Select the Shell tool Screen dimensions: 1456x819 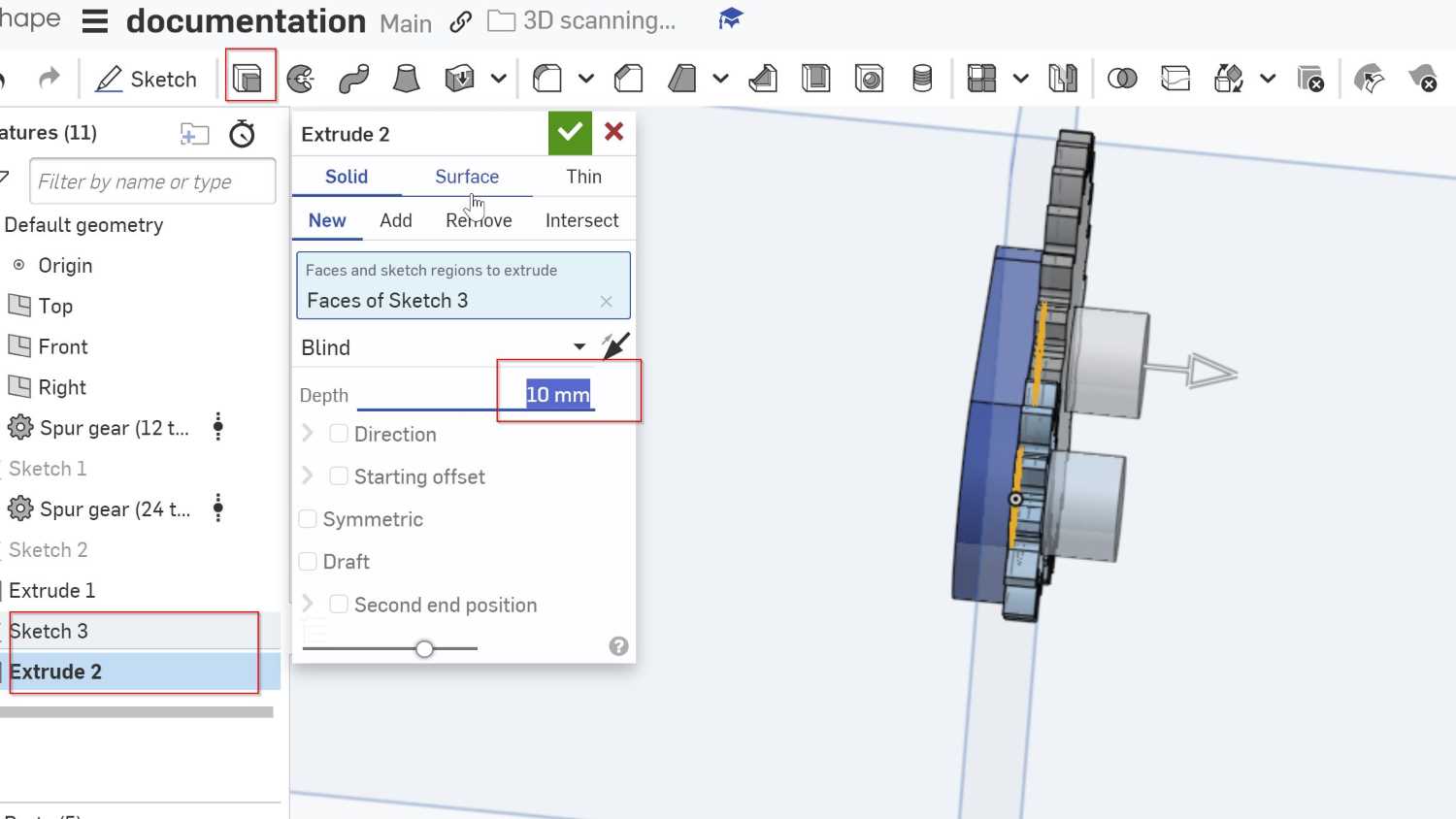pos(815,78)
